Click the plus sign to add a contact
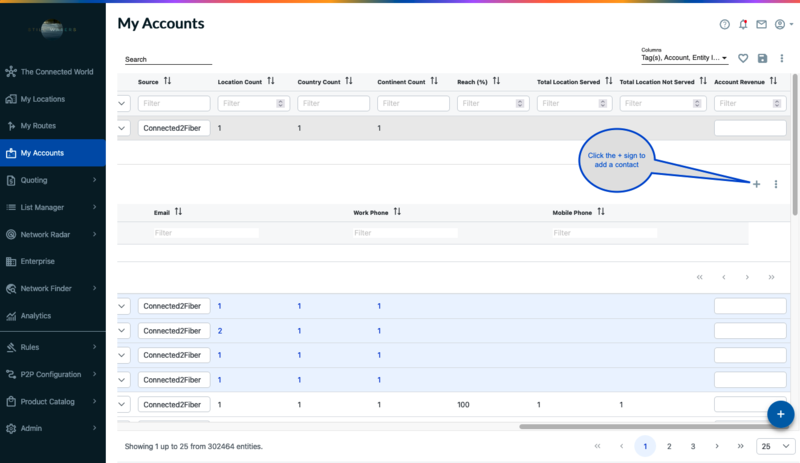800x463 pixels. (756, 184)
